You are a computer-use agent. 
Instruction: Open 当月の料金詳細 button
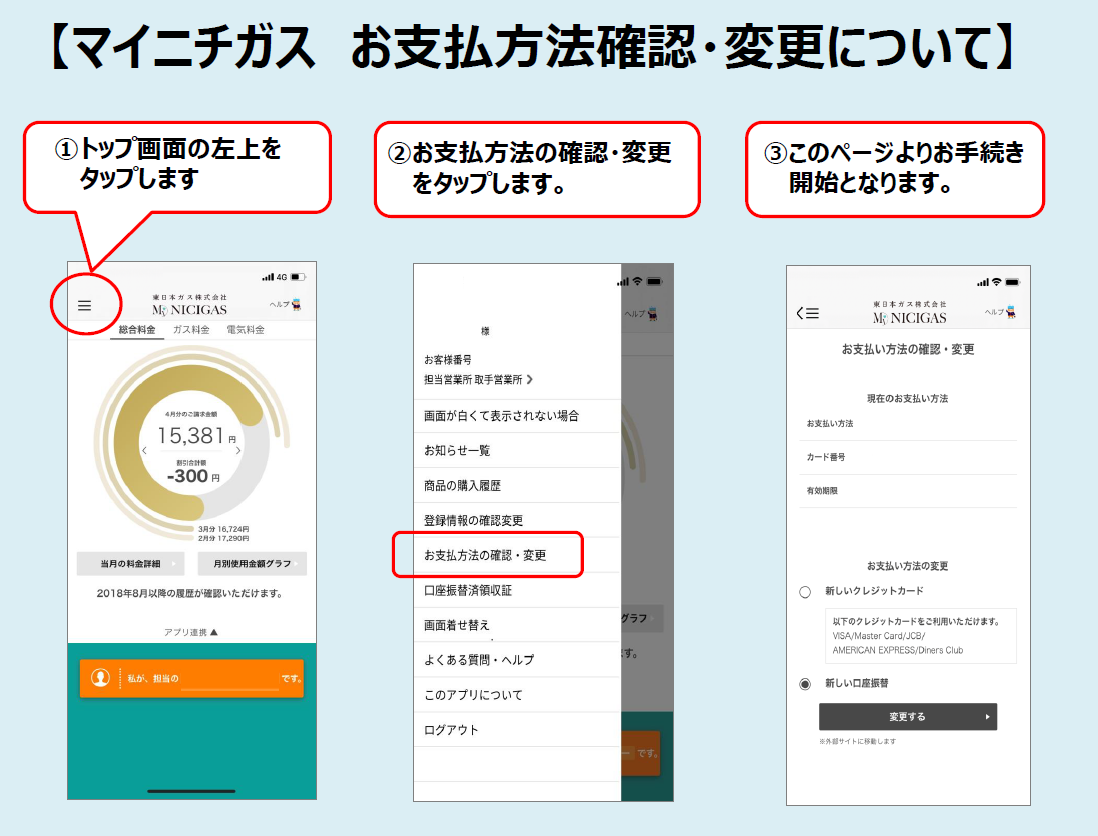point(131,564)
